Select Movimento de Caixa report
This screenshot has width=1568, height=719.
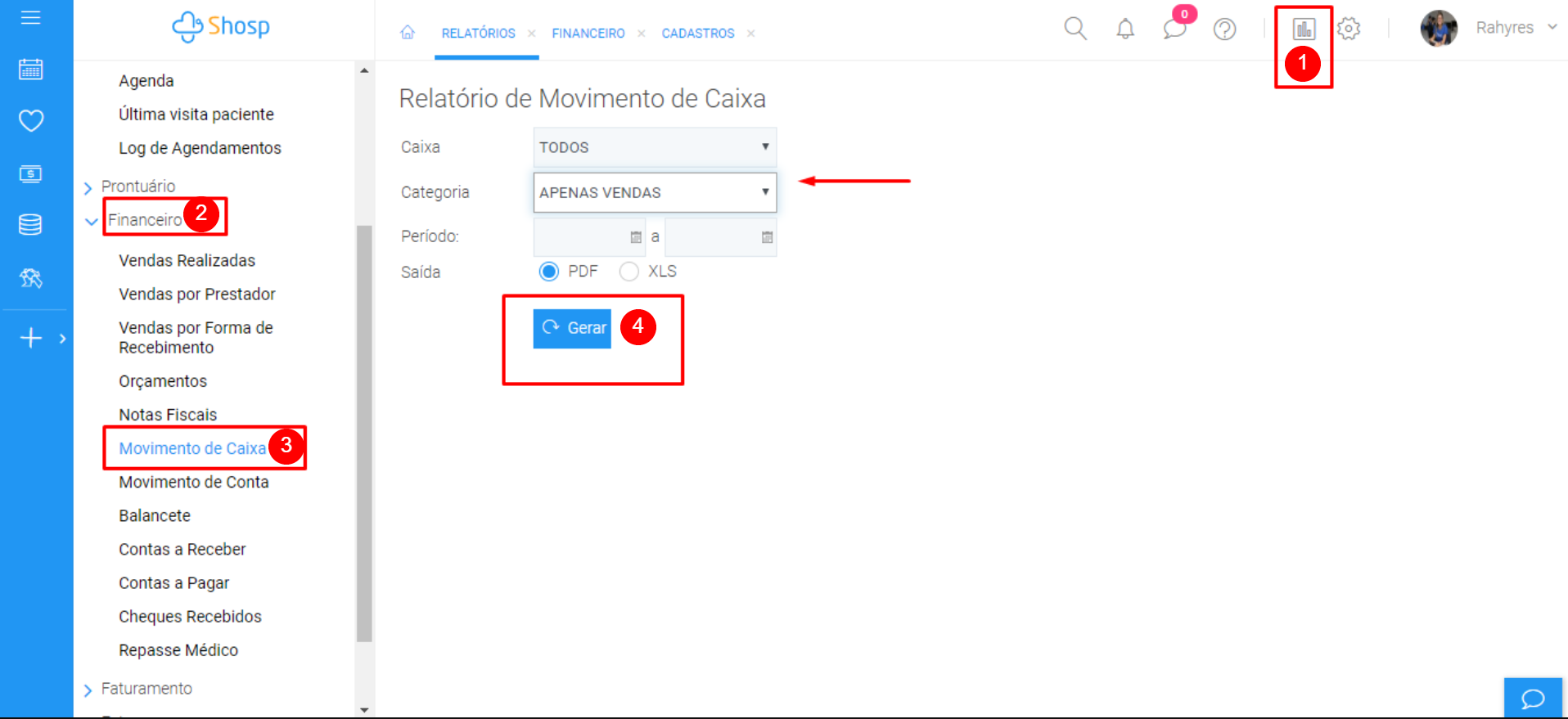pos(192,448)
